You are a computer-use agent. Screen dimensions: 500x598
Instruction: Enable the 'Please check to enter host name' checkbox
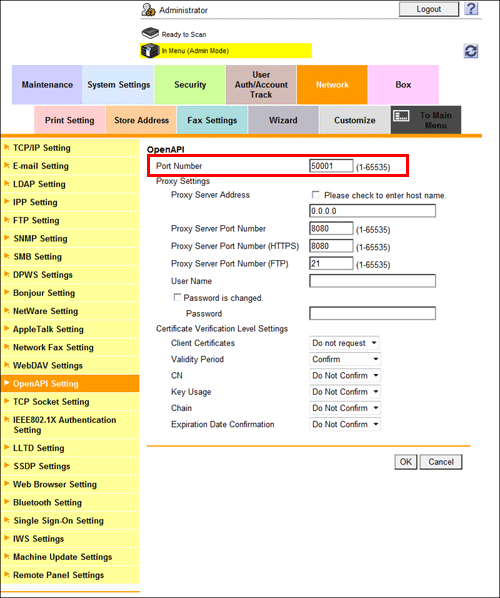(315, 195)
